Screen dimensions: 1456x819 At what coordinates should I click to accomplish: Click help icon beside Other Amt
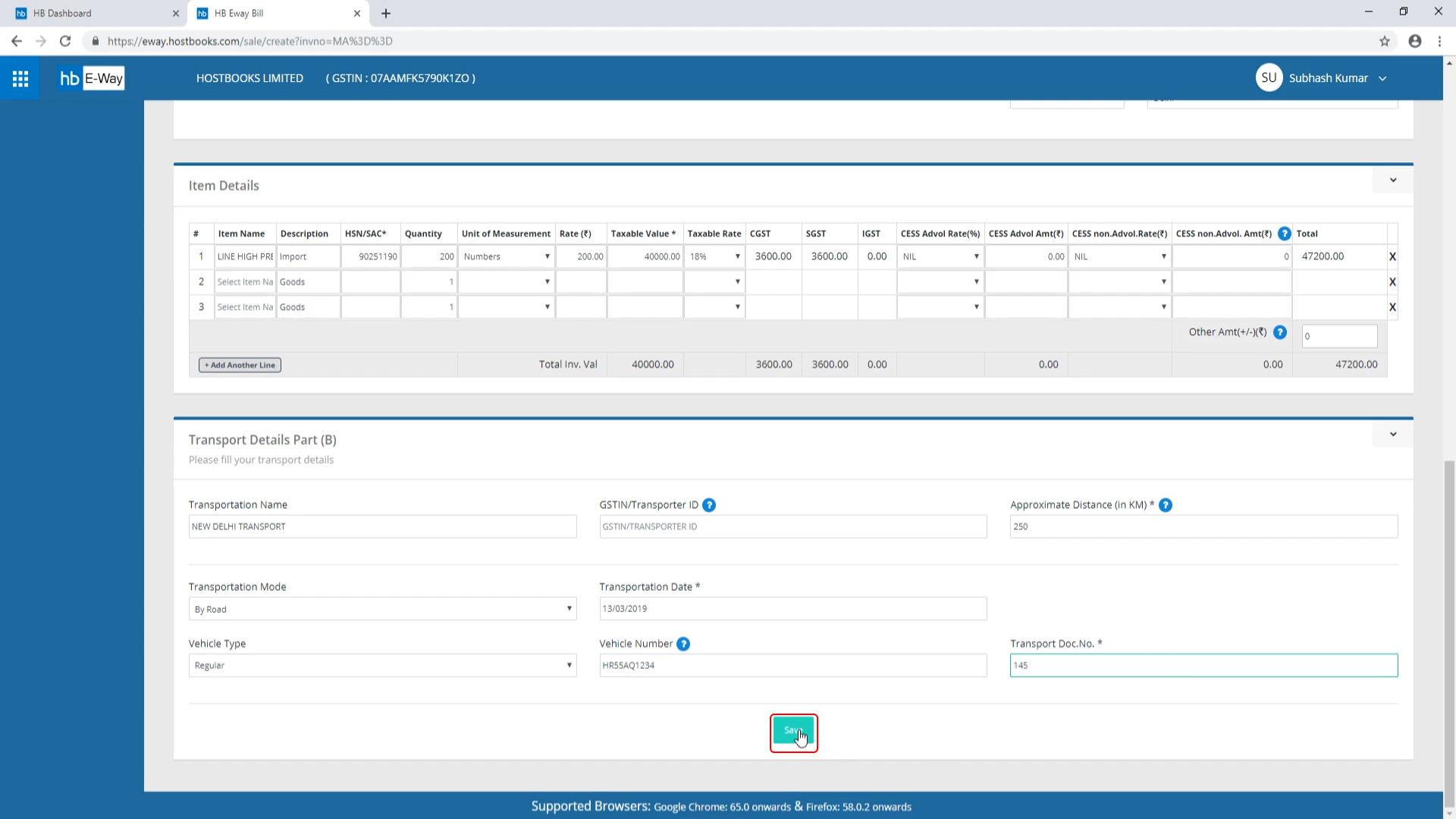pyautogui.click(x=1280, y=332)
